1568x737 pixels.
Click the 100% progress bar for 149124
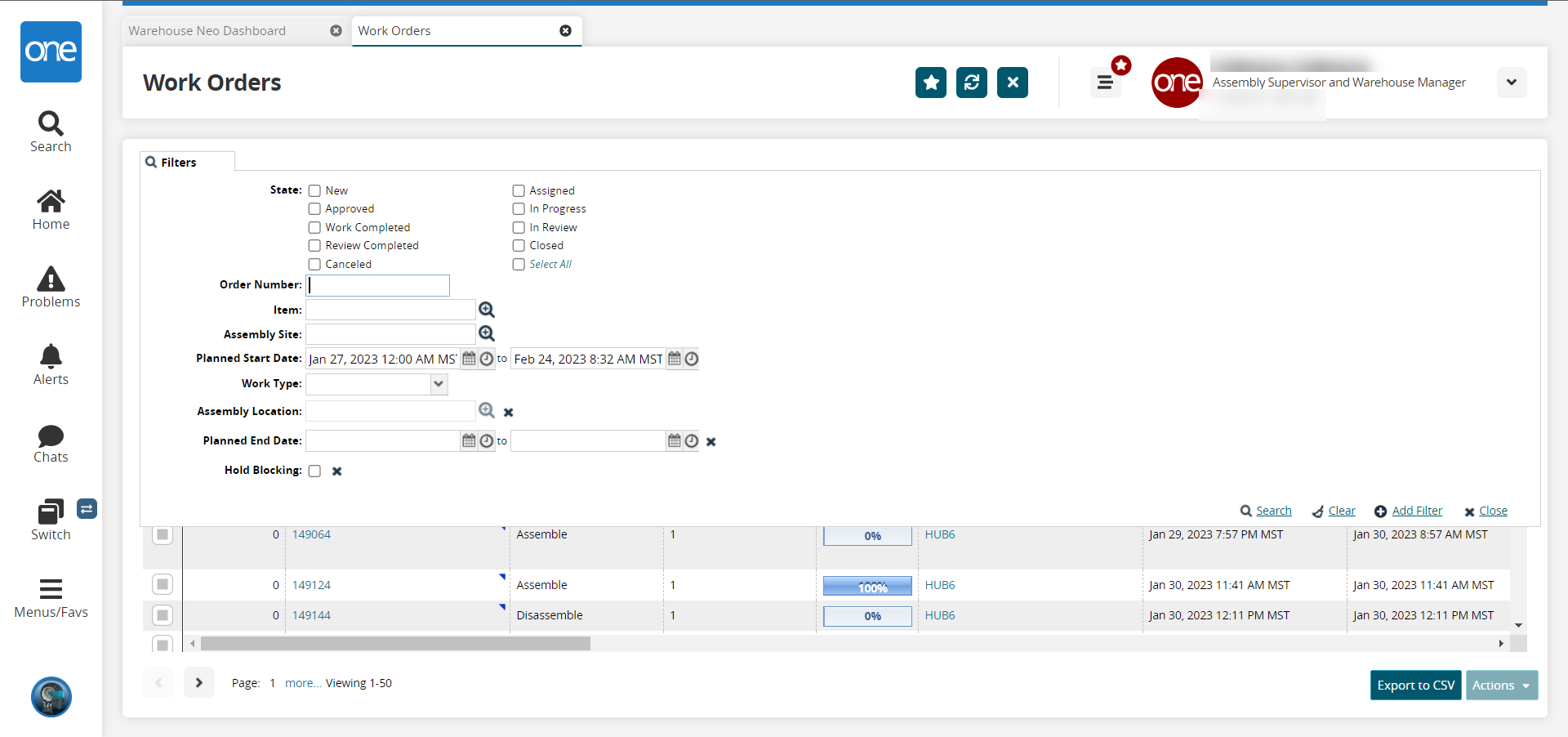pyautogui.click(x=867, y=587)
